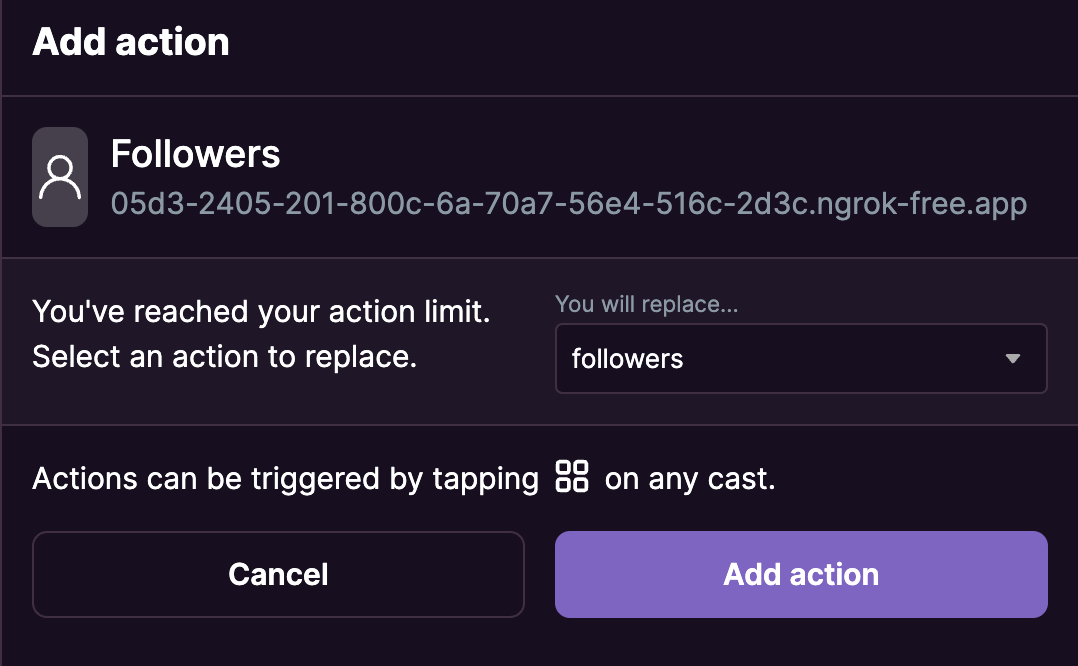Select the "followers" value text in dropdown
Screen dimensions: 1078x666
tap(627, 359)
